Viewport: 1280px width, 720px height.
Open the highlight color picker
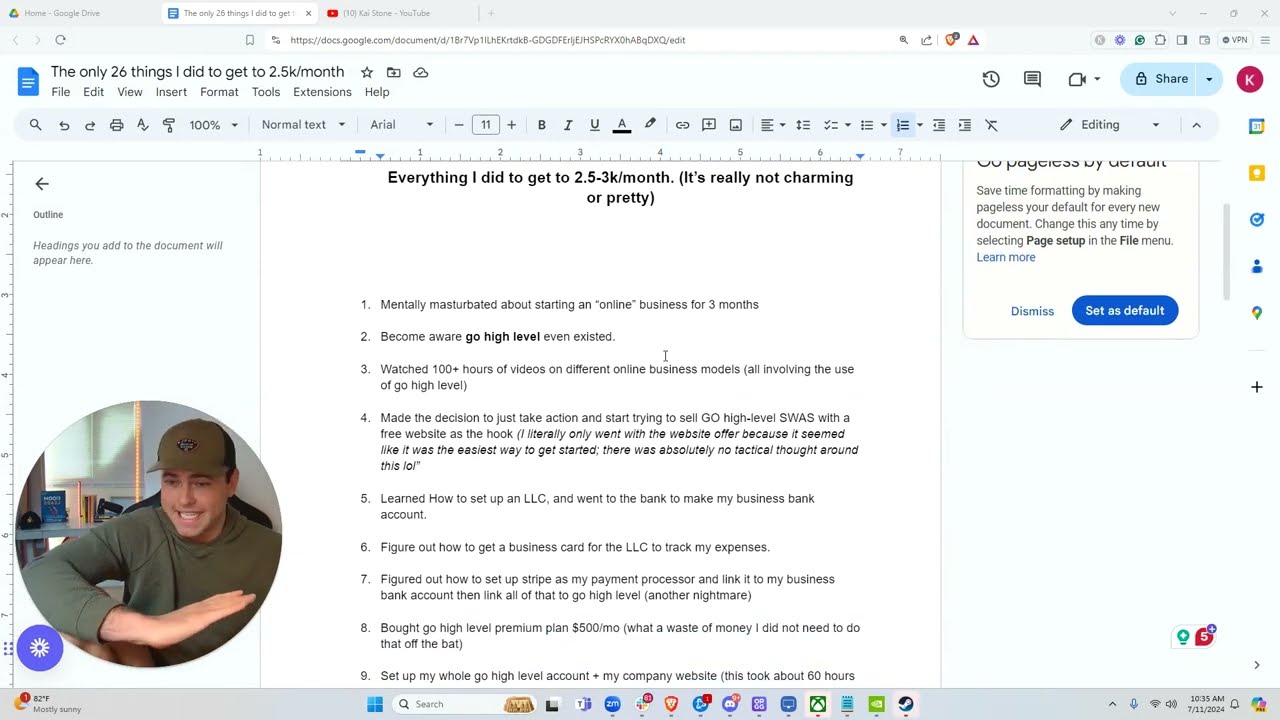(650, 125)
